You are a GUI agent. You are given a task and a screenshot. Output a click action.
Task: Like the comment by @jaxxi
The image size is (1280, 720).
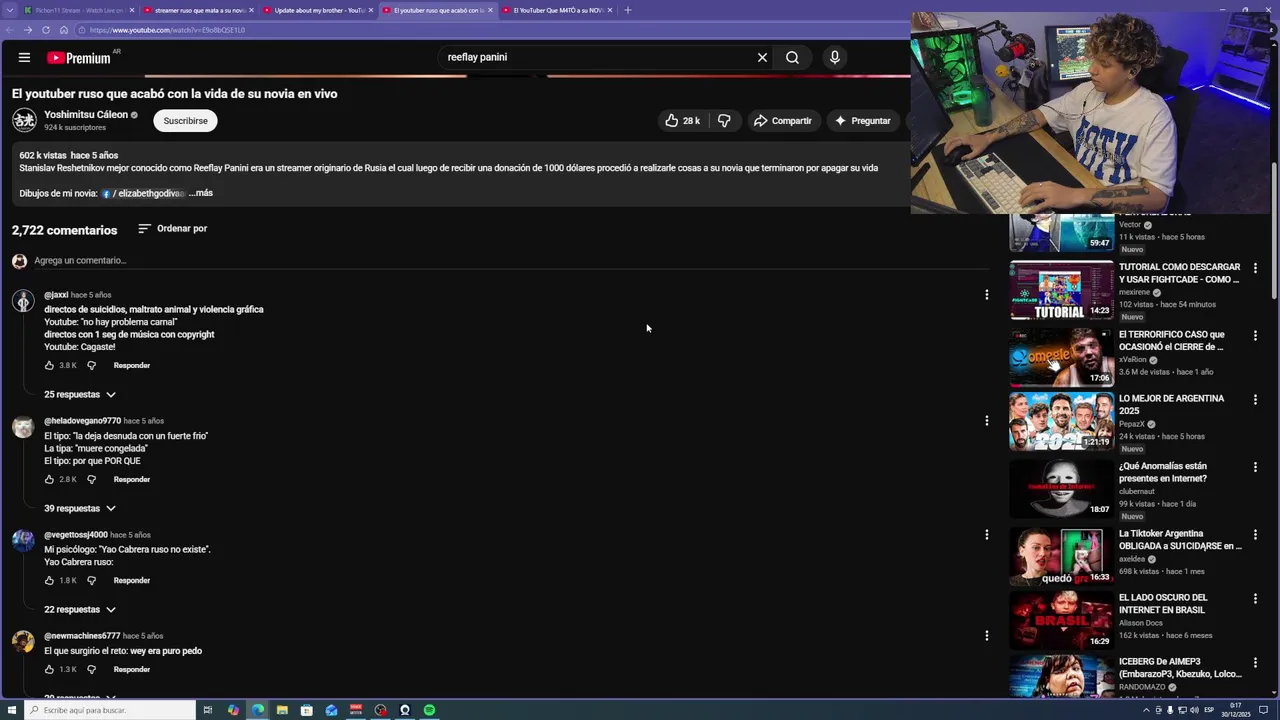pos(49,365)
